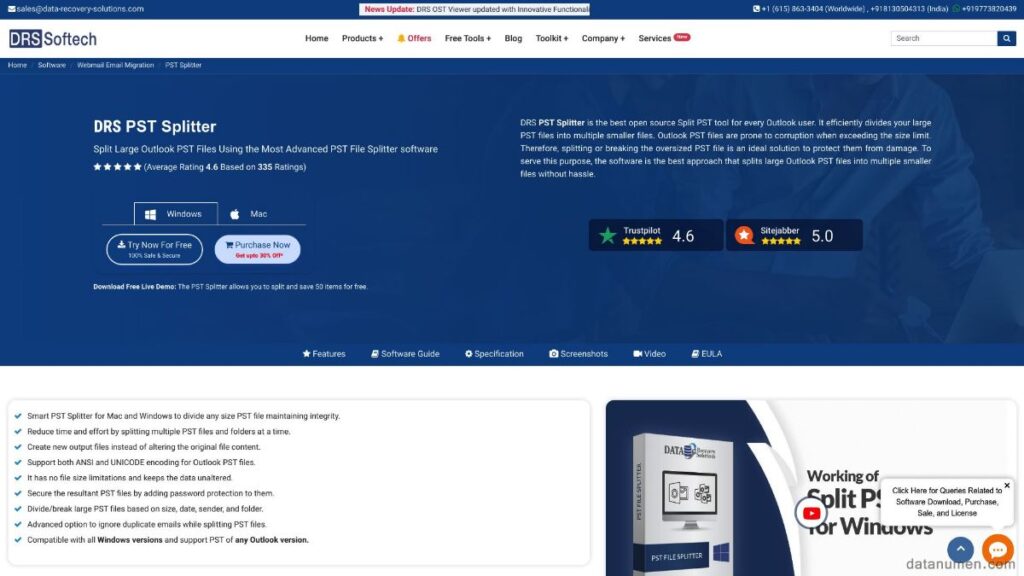This screenshot has height=576, width=1024.
Task: Click the Purchase Now button
Action: coord(257,249)
